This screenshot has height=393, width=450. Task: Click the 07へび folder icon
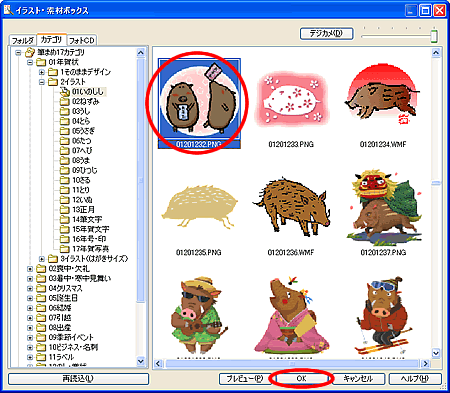(65, 151)
